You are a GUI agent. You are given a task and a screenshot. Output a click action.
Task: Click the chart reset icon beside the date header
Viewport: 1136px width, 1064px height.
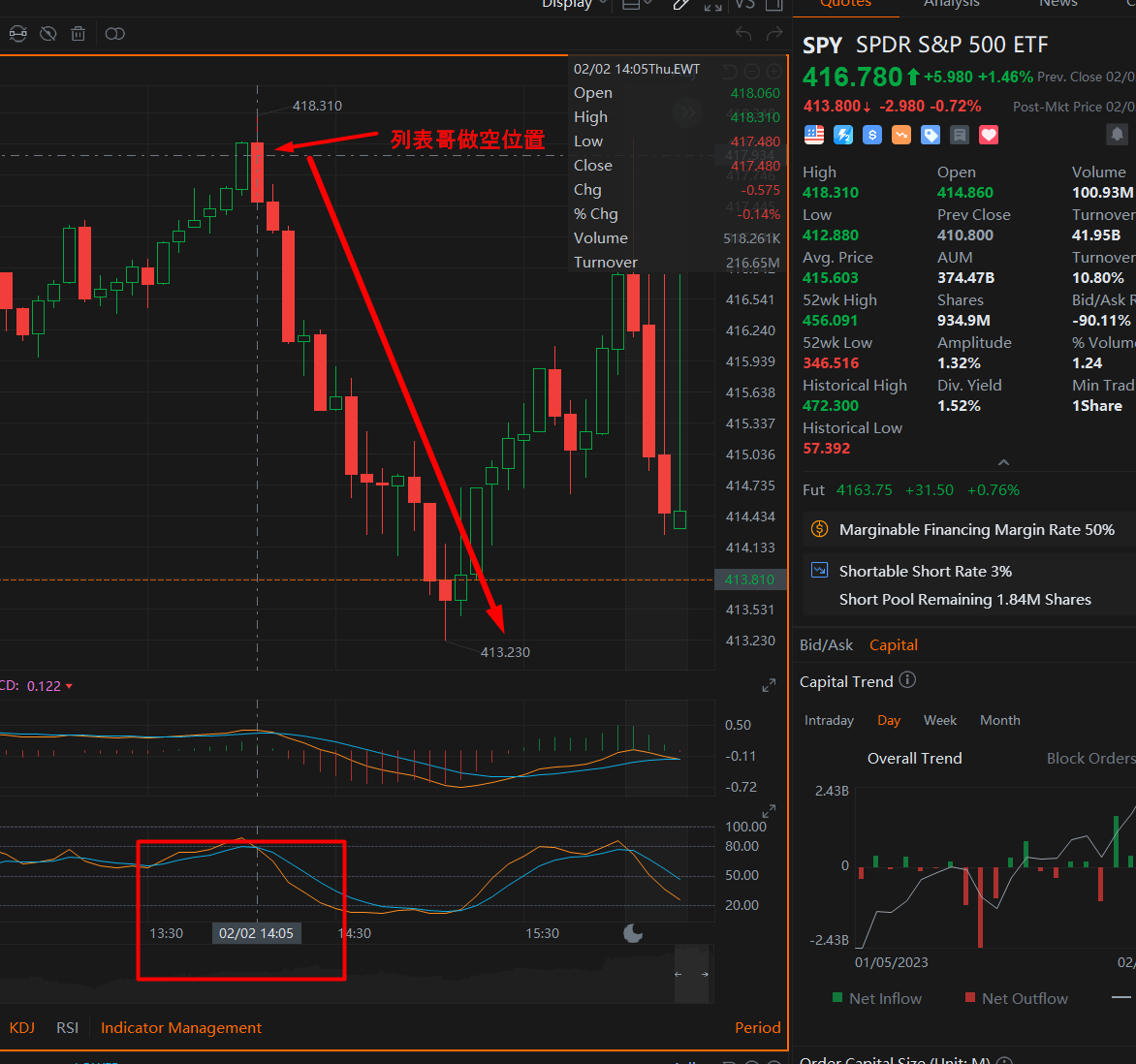pos(730,71)
